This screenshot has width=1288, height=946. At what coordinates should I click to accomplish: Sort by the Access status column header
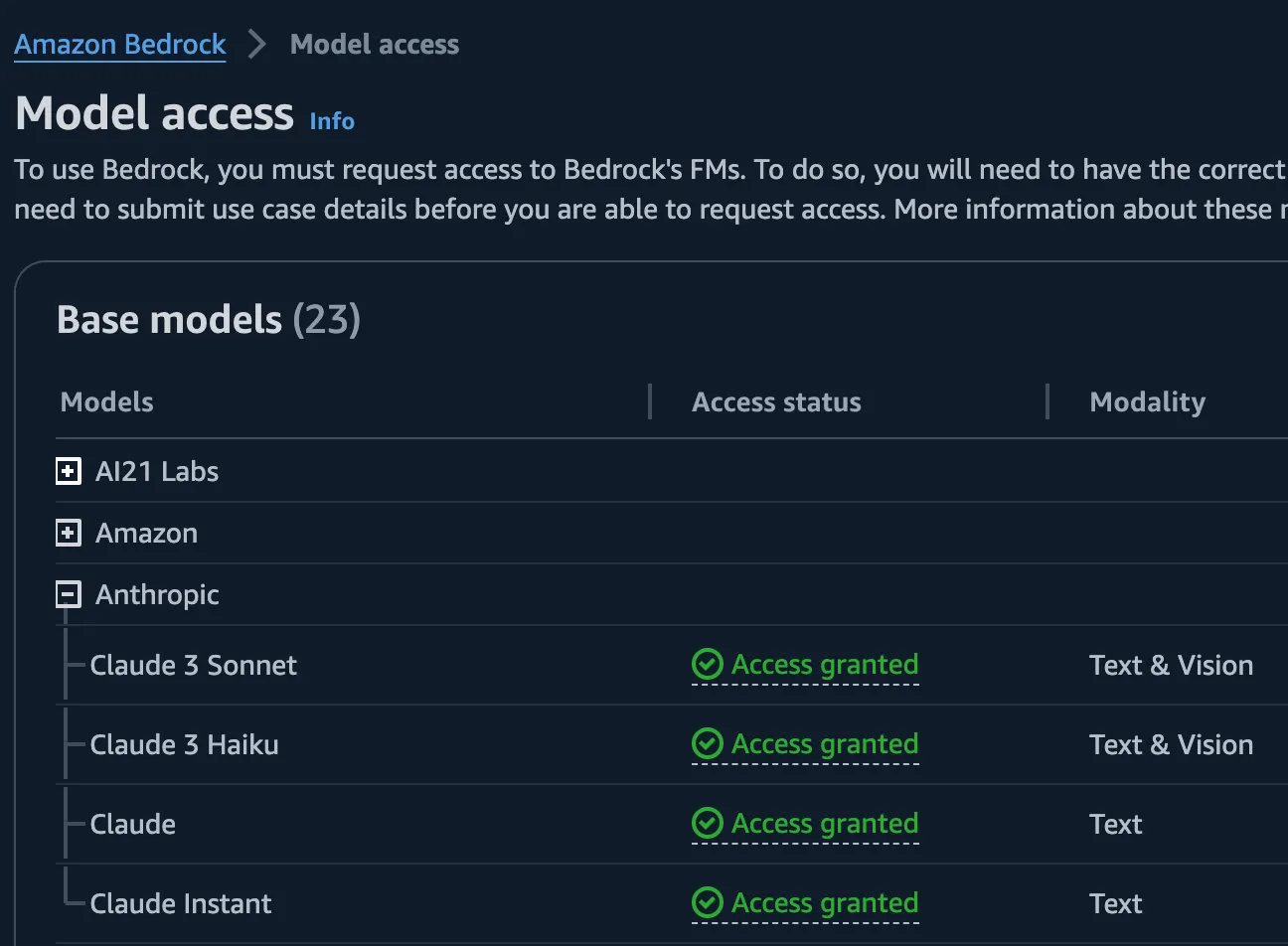[x=776, y=402]
